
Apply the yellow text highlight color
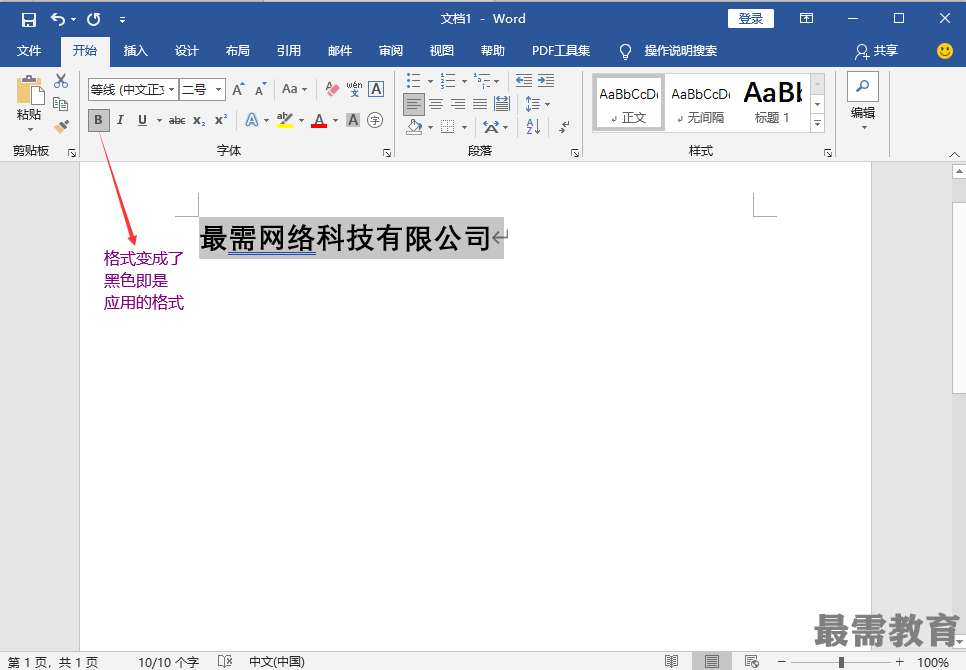(285, 120)
